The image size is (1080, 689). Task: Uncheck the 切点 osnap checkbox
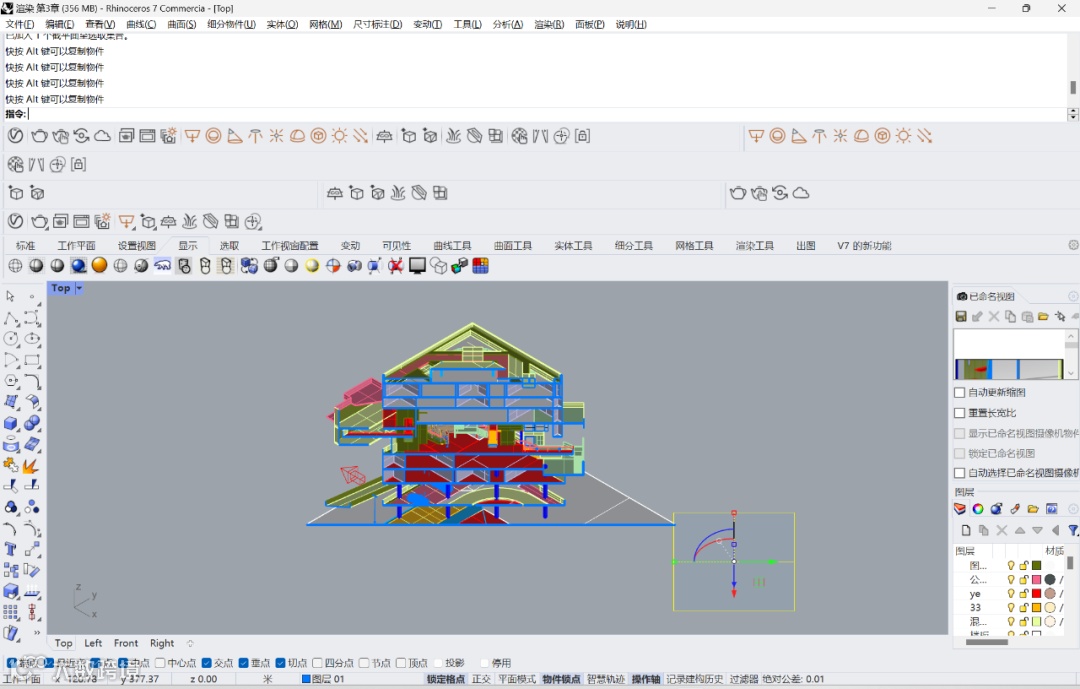pyautogui.click(x=280, y=663)
